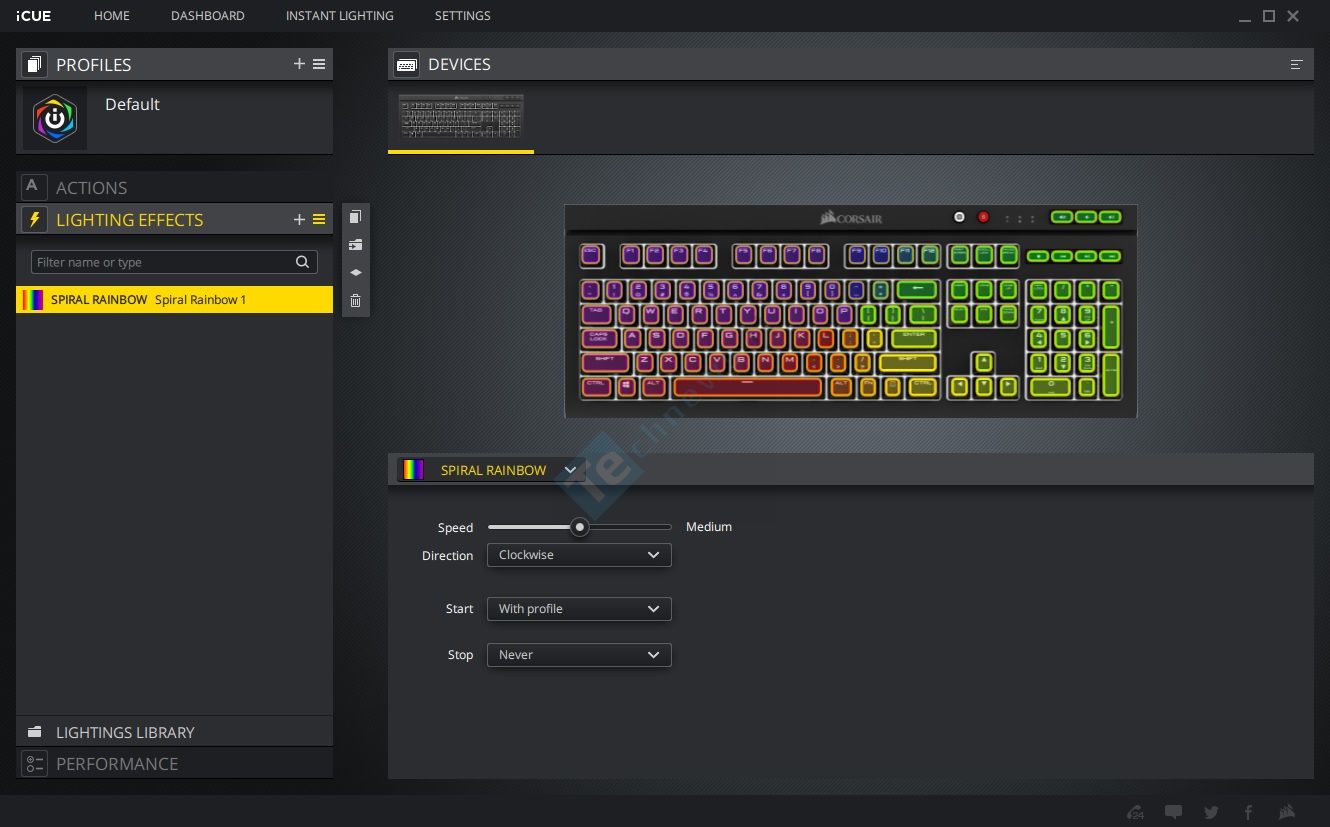This screenshot has height=827, width=1330.
Task: Click the add profile plus icon
Action: (x=299, y=64)
